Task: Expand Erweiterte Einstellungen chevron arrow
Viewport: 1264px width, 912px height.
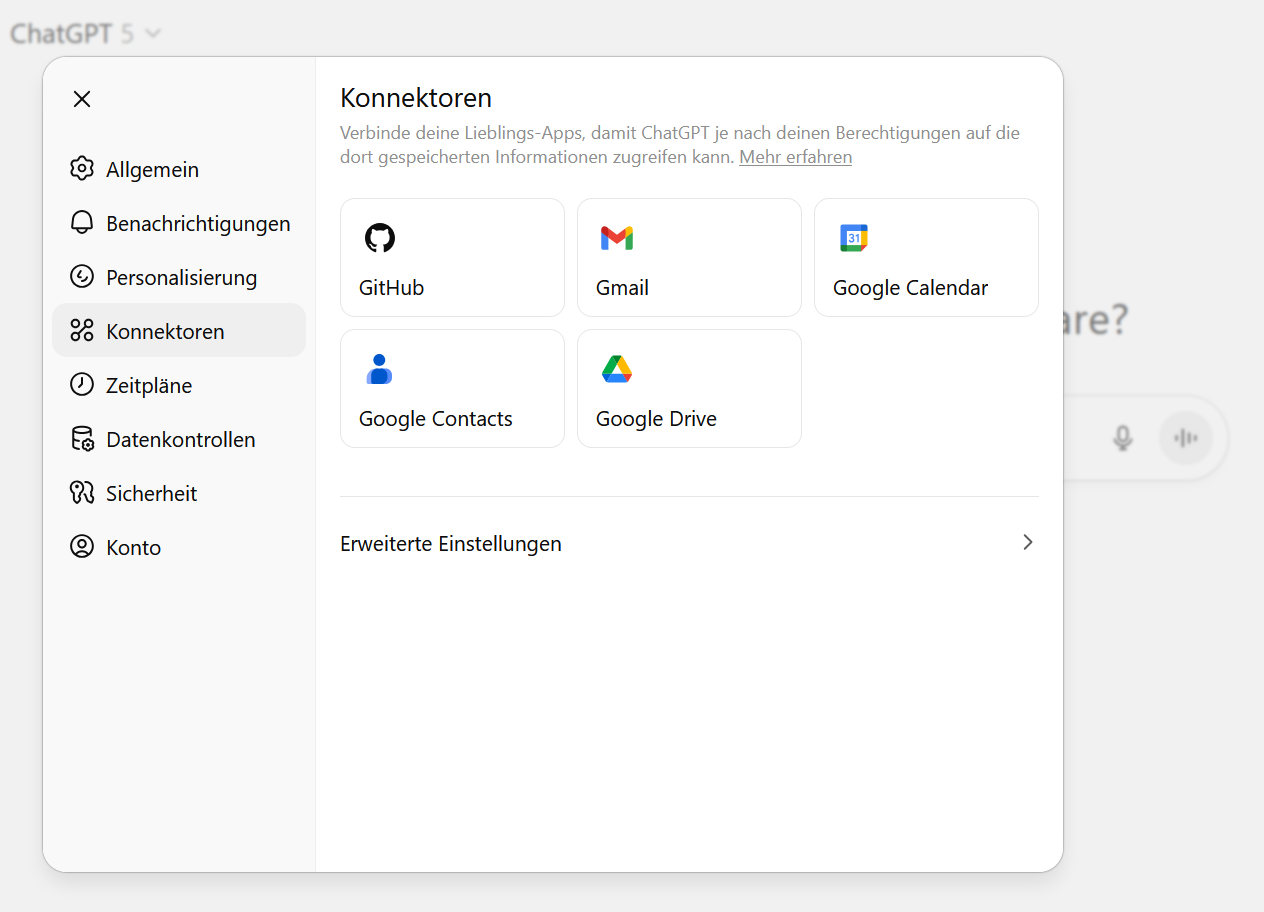Action: (x=1027, y=543)
